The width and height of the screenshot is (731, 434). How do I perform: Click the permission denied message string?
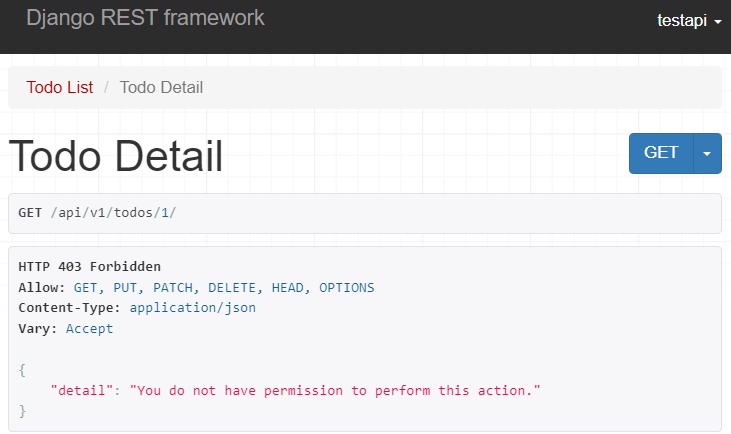point(335,390)
